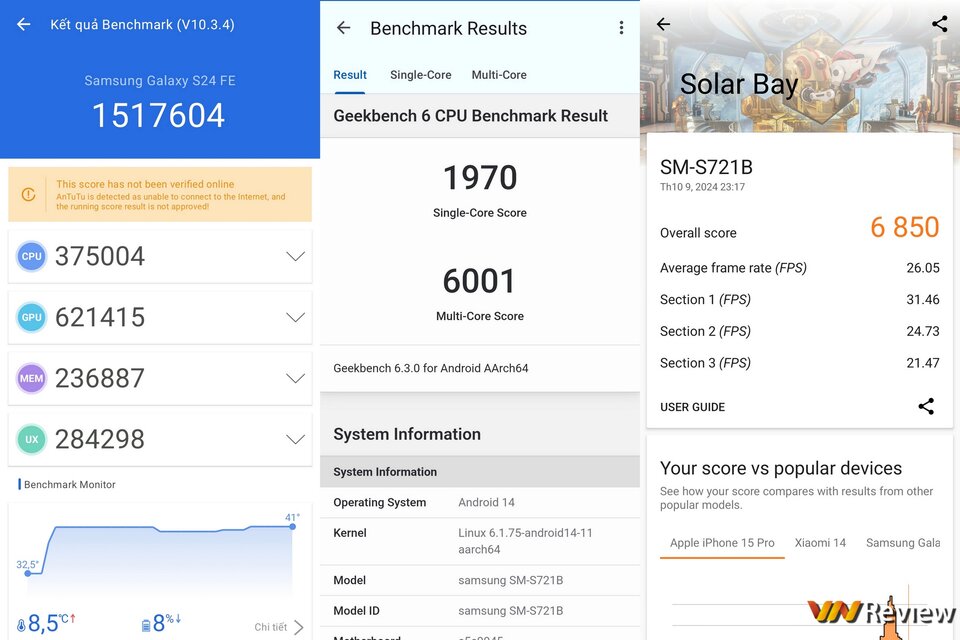
Task: Tap the Benchmark Monitor heading
Action: [70, 484]
